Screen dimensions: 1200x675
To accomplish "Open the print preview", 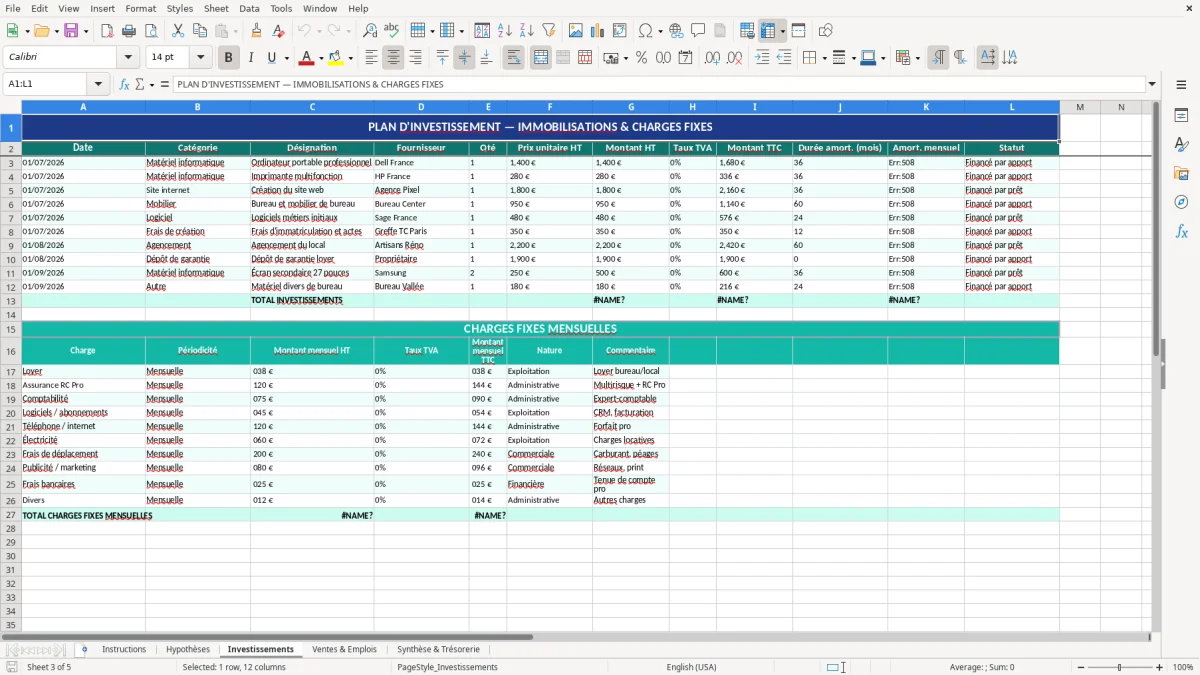I will pyautogui.click(x=150, y=31).
